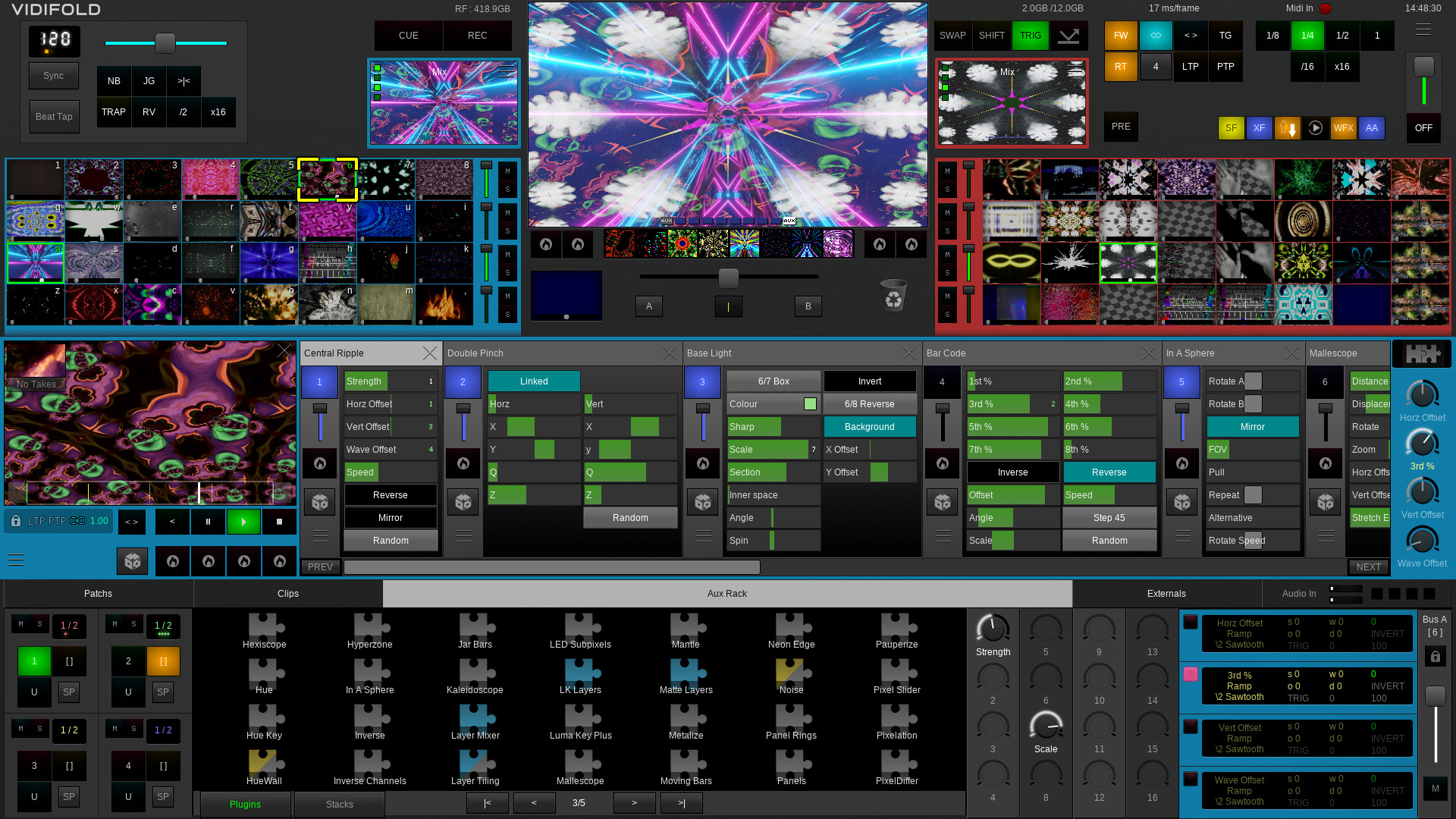Click the cyan infinity loop button

click(x=1156, y=36)
